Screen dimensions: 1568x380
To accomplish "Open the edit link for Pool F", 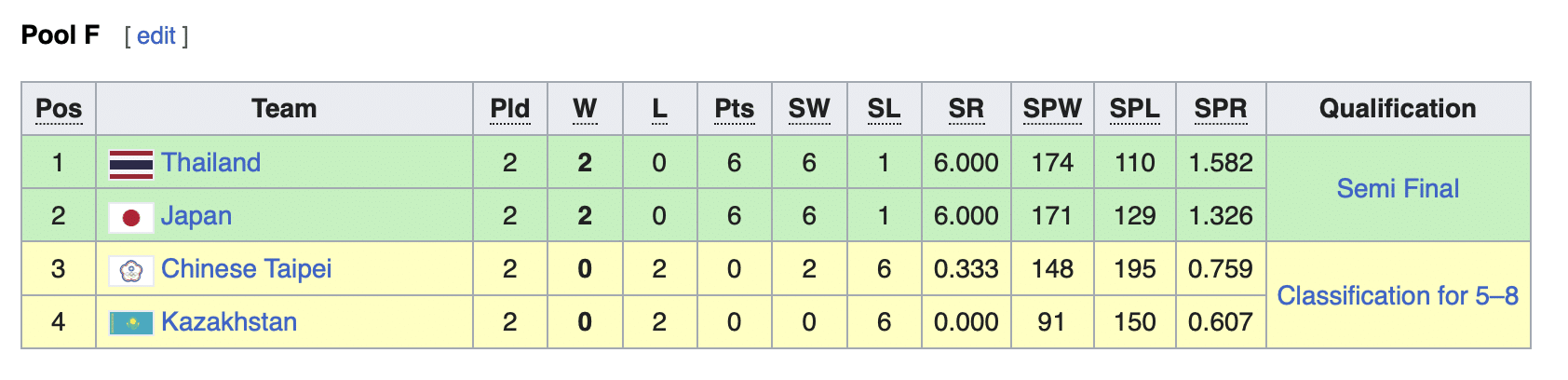I will (155, 36).
